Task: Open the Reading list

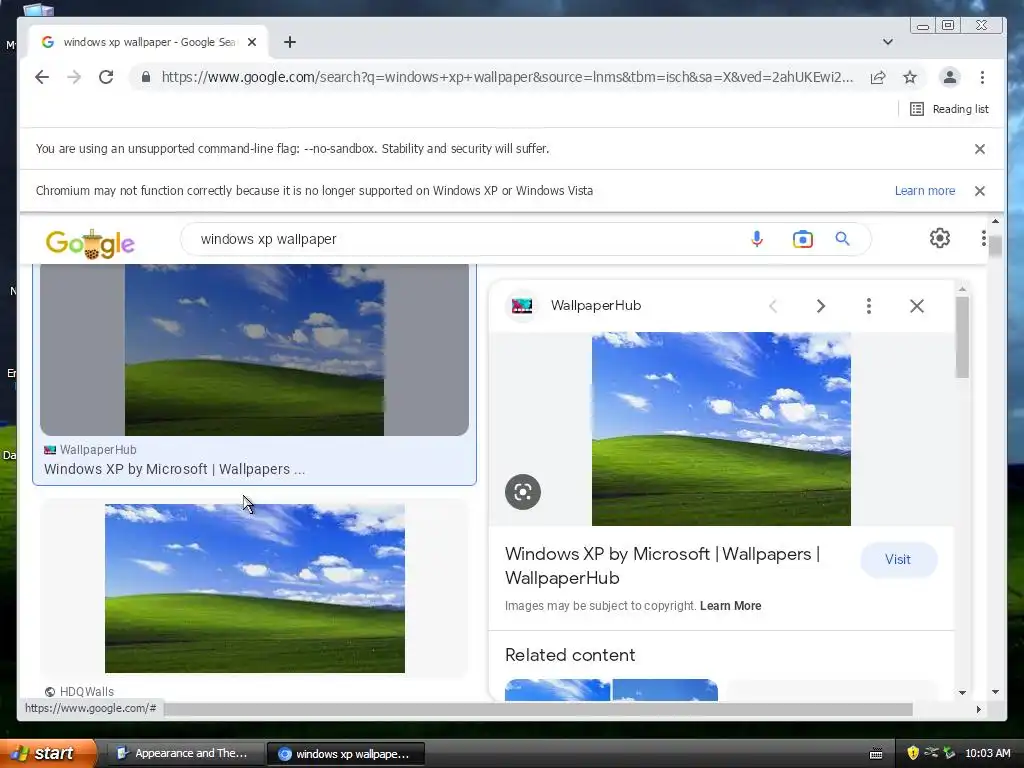Action: [x=950, y=109]
